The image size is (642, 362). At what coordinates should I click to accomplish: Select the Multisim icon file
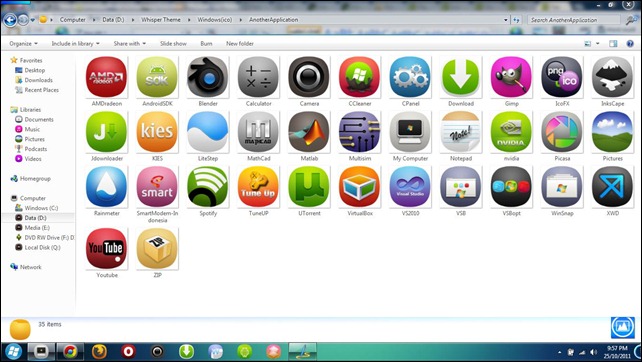(359, 132)
